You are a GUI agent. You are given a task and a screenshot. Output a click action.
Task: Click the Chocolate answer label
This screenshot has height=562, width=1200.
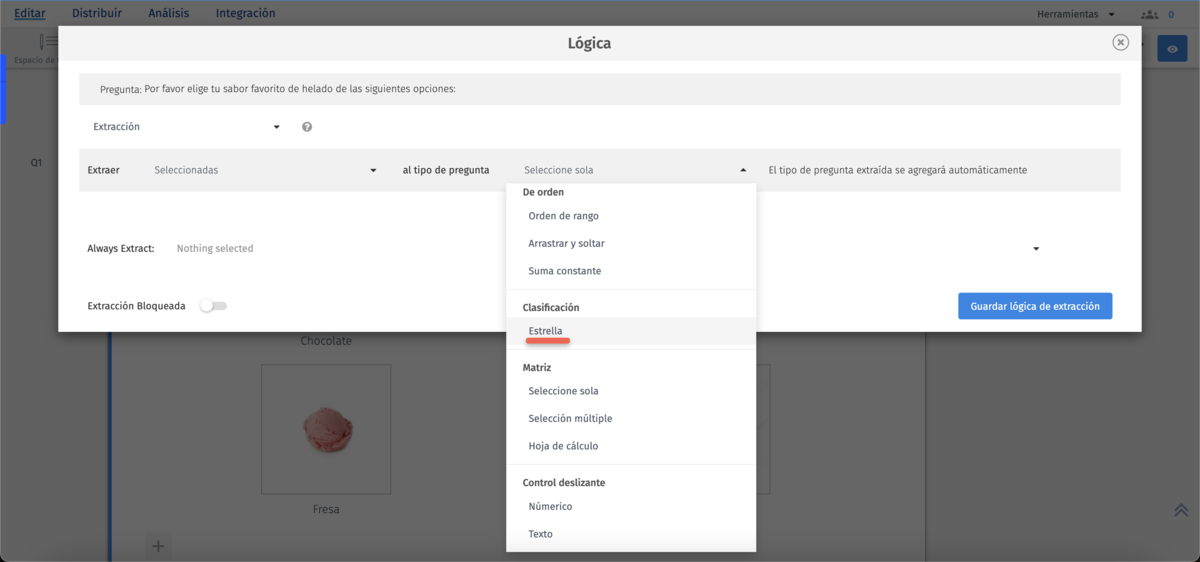click(x=326, y=341)
